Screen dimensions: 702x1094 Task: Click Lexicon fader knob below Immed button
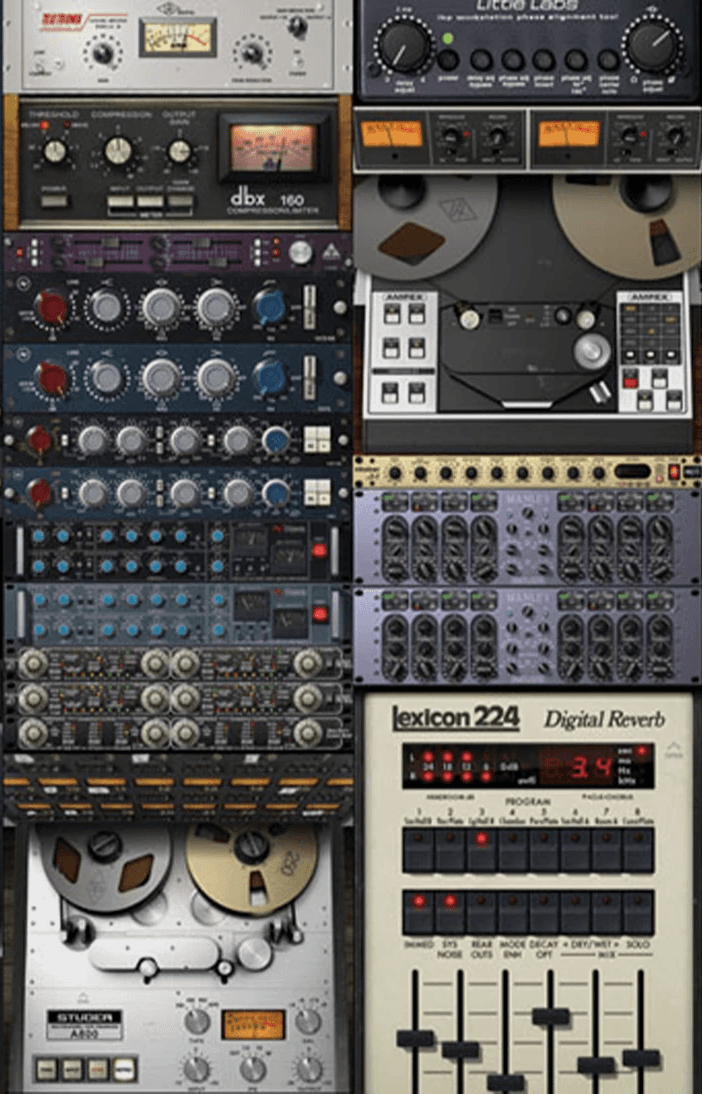point(415,1038)
